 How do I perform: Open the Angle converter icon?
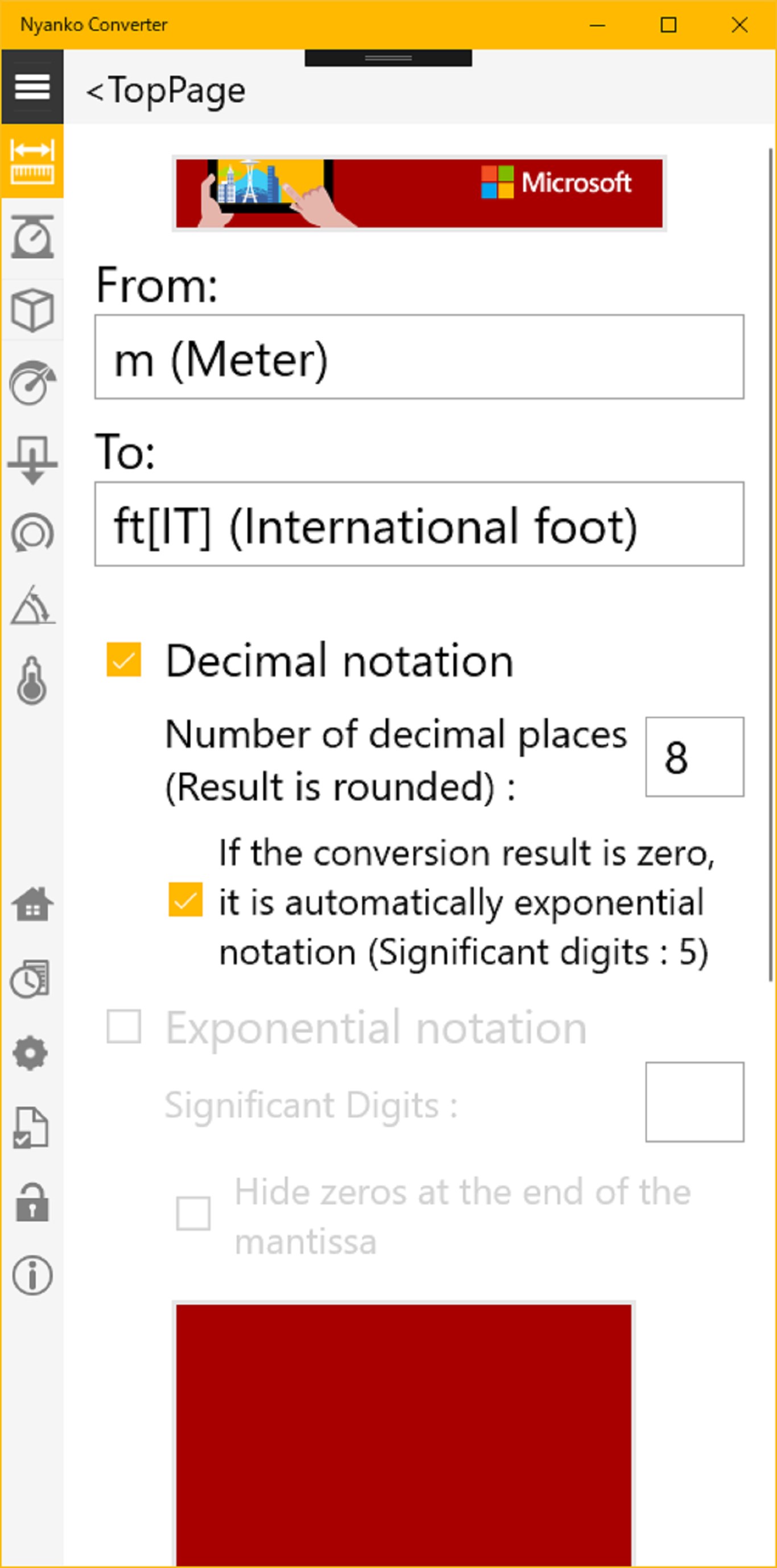[x=32, y=606]
